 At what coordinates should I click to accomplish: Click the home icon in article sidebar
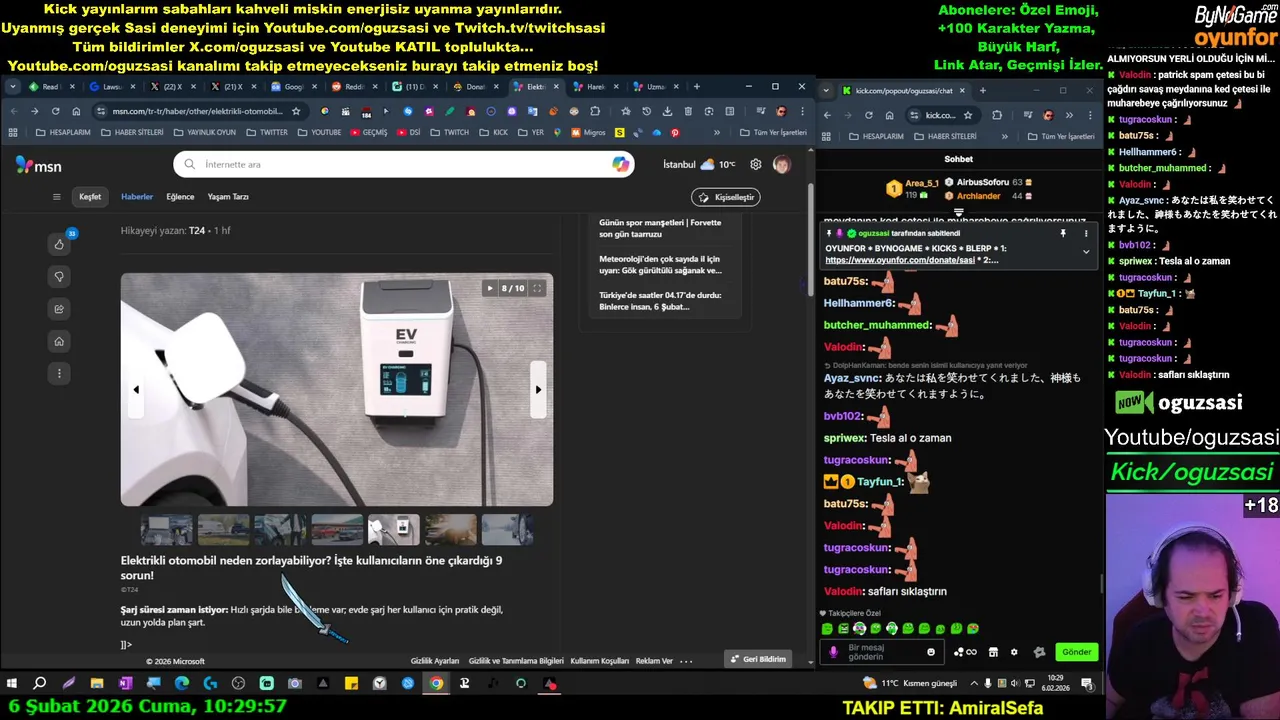(59, 341)
